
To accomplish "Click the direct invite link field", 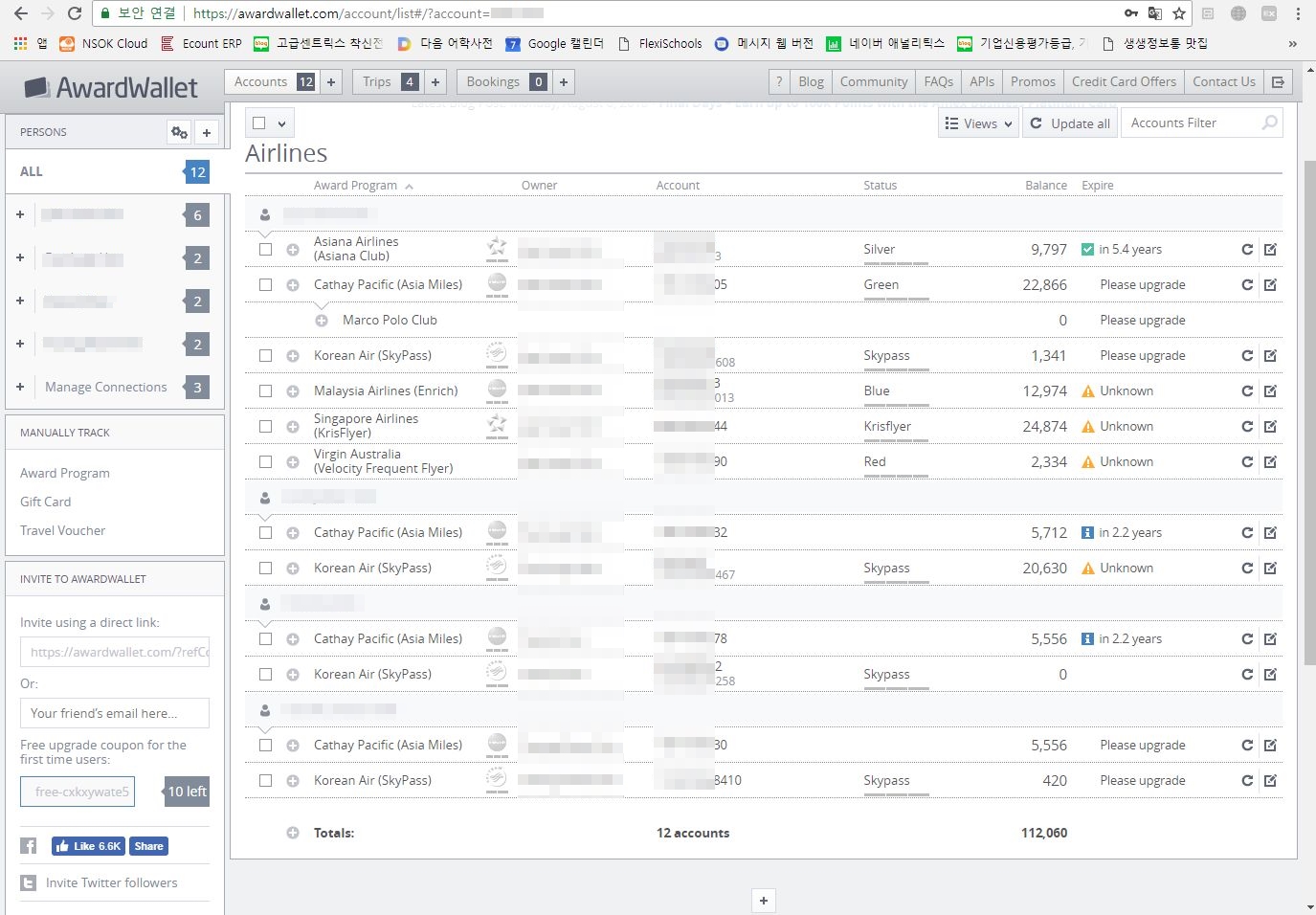I will point(115,652).
